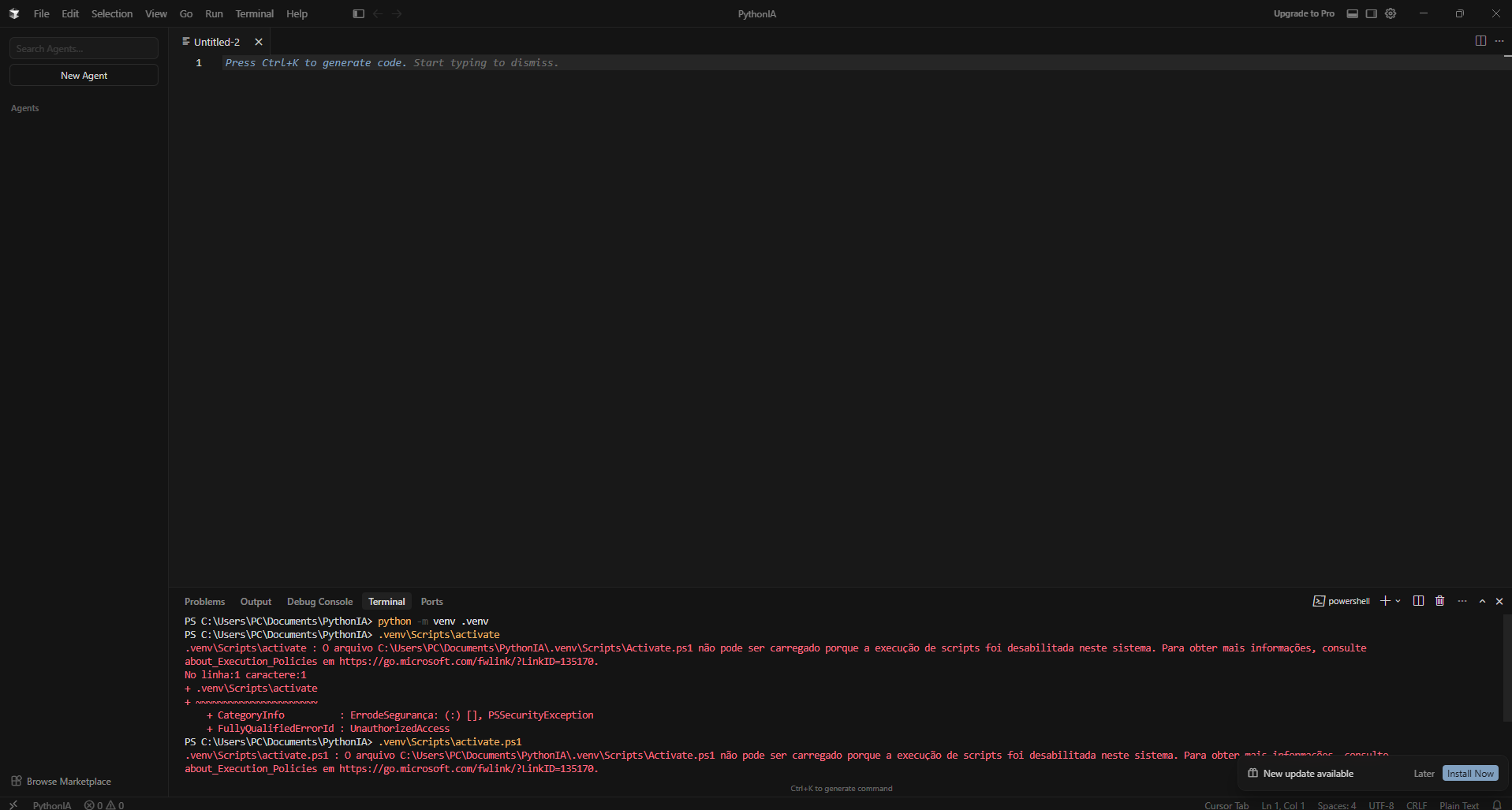
Task: Close the bottom panel
Action: [x=1499, y=601]
